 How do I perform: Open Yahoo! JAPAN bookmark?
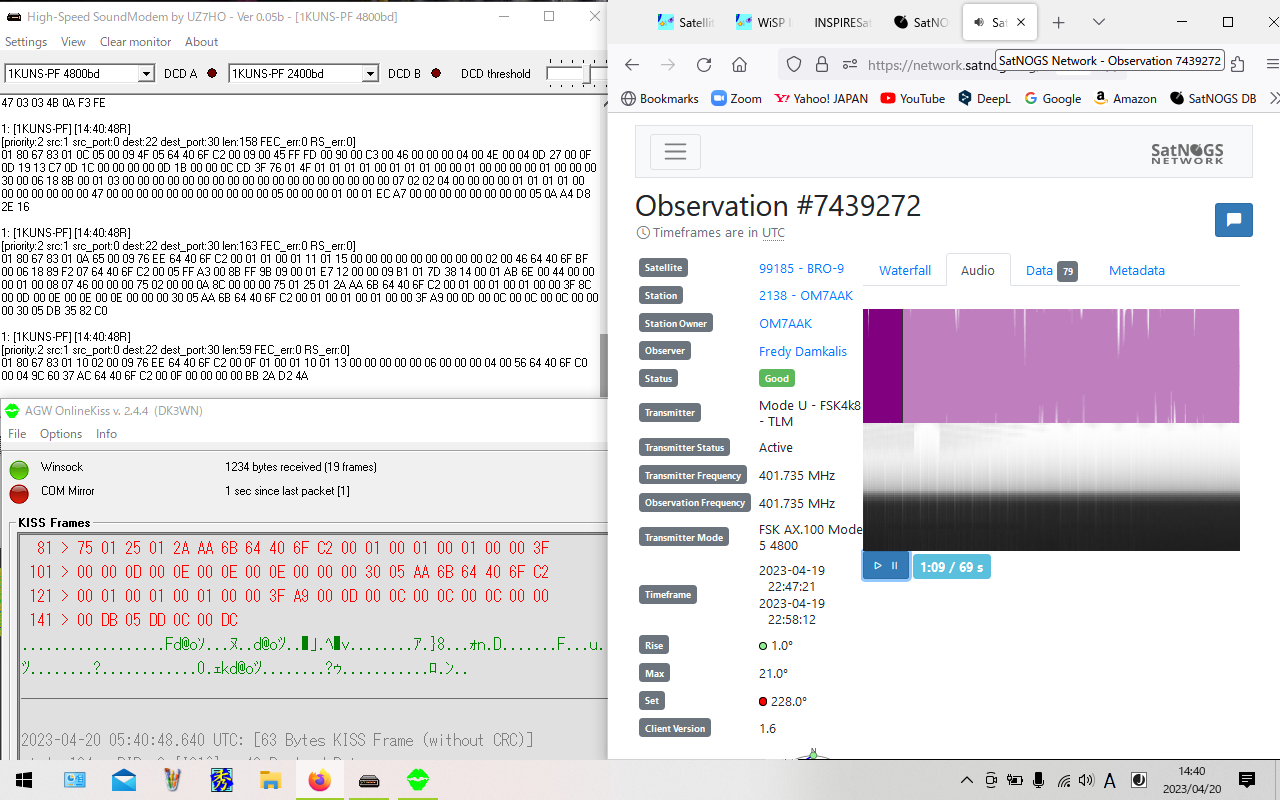821,98
